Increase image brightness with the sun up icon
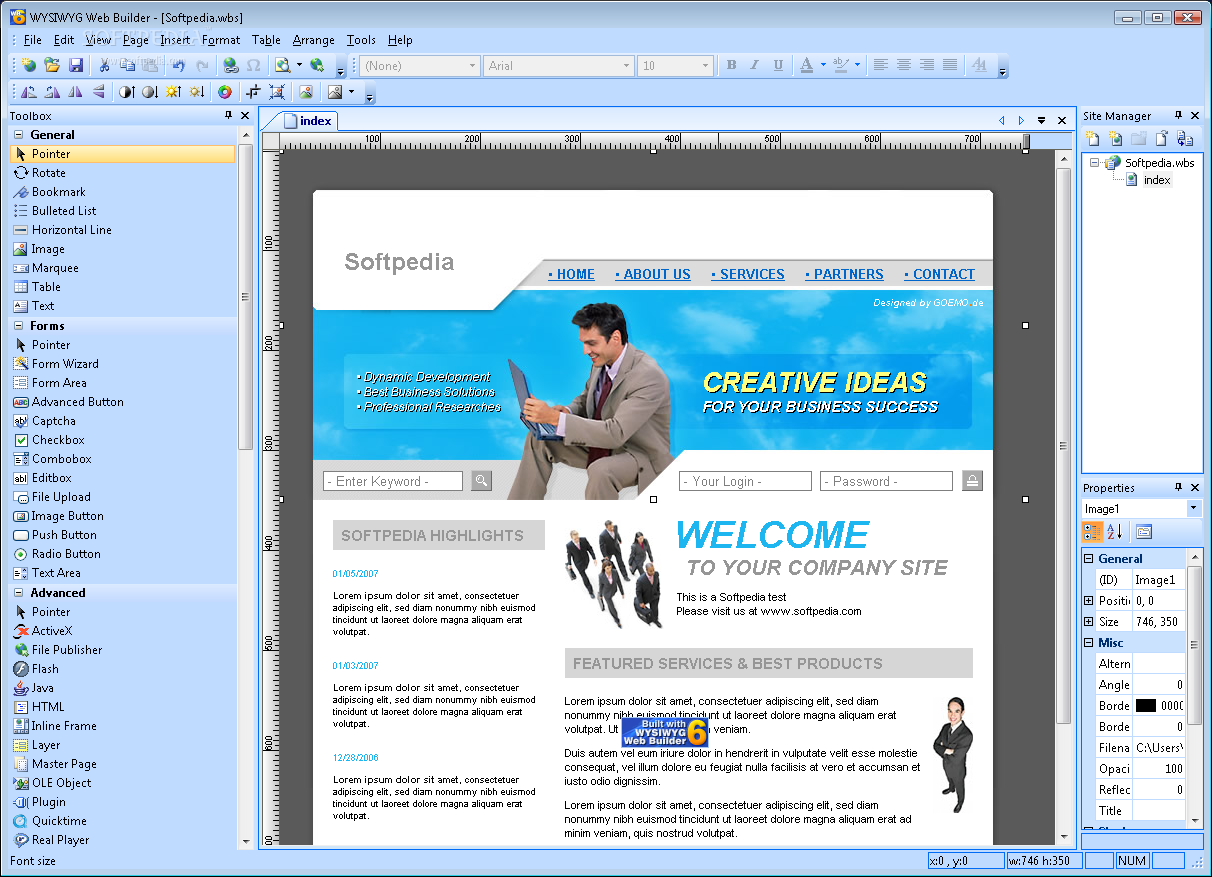 point(173,92)
